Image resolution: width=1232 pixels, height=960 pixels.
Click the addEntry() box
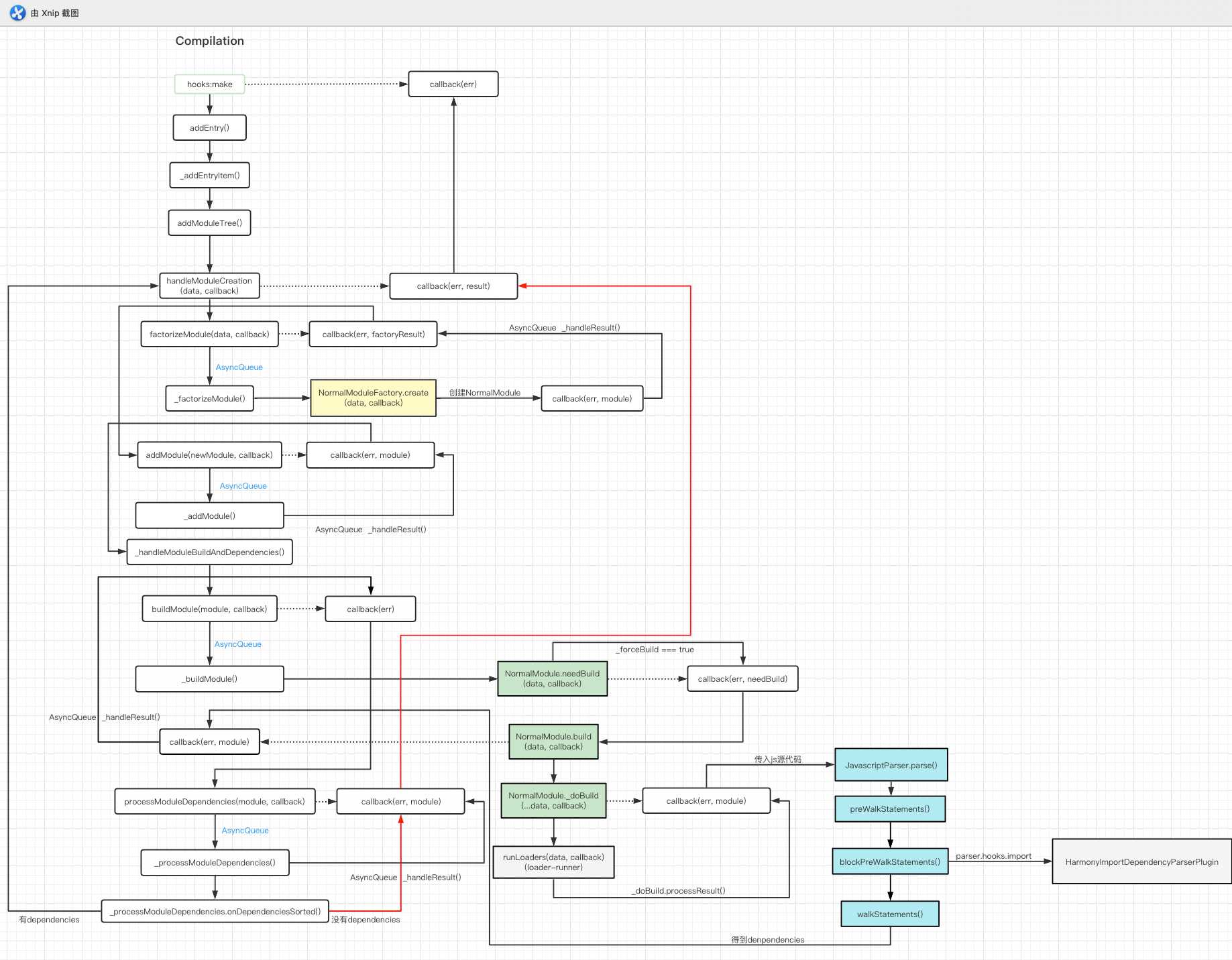click(x=209, y=127)
